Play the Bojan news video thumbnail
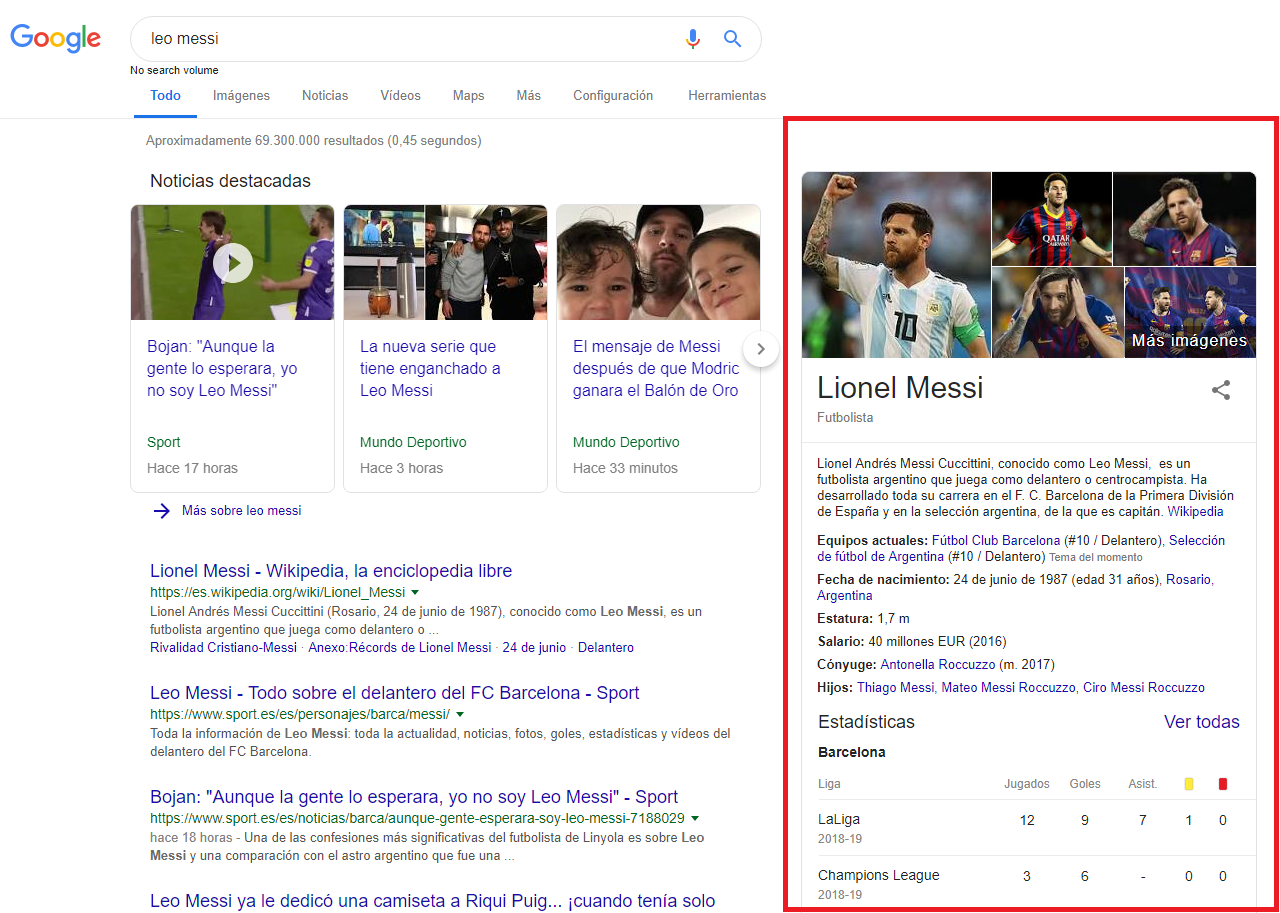This screenshot has height=913, width=1280. [232, 263]
